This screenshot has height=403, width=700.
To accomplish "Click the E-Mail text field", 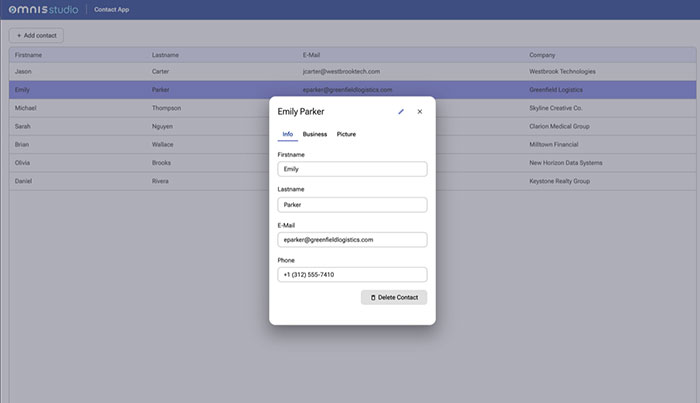I will 352,240.
